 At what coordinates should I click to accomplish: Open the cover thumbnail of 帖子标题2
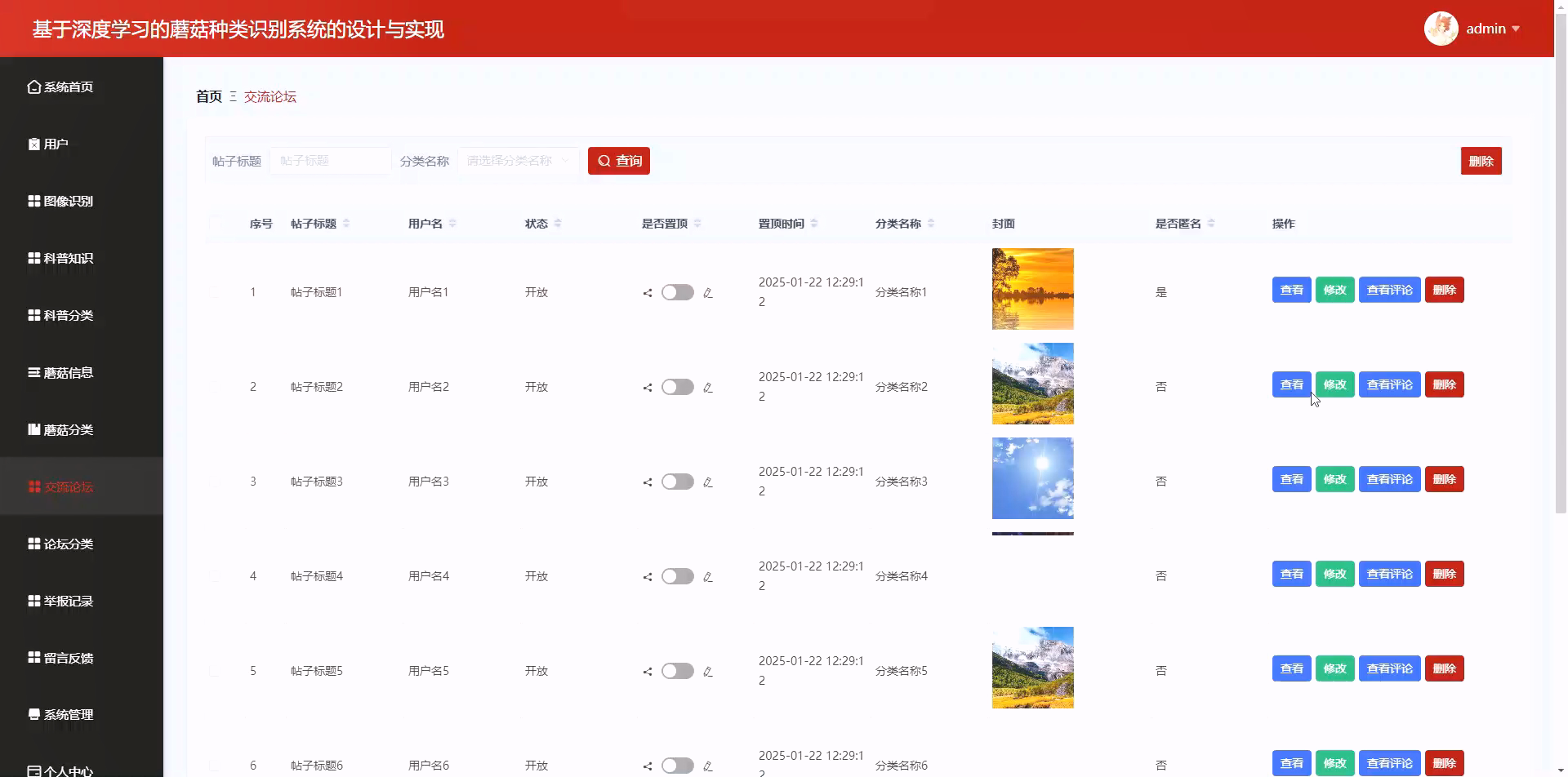[1032, 384]
